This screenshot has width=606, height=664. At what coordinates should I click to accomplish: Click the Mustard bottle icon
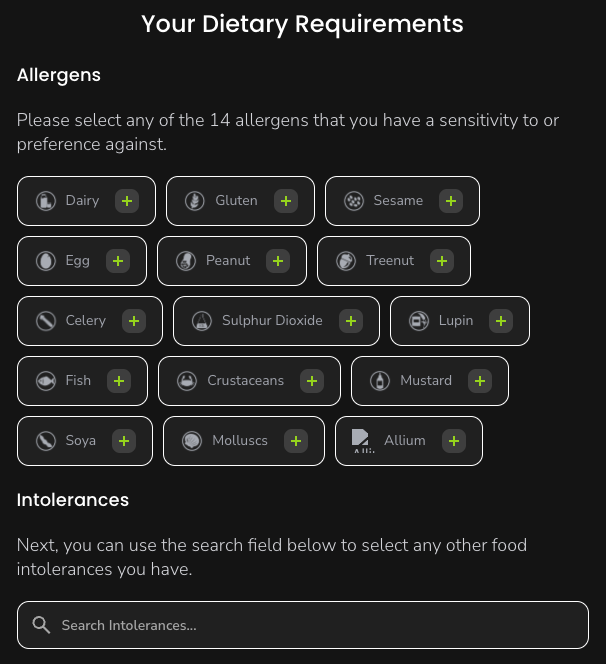[379, 381]
